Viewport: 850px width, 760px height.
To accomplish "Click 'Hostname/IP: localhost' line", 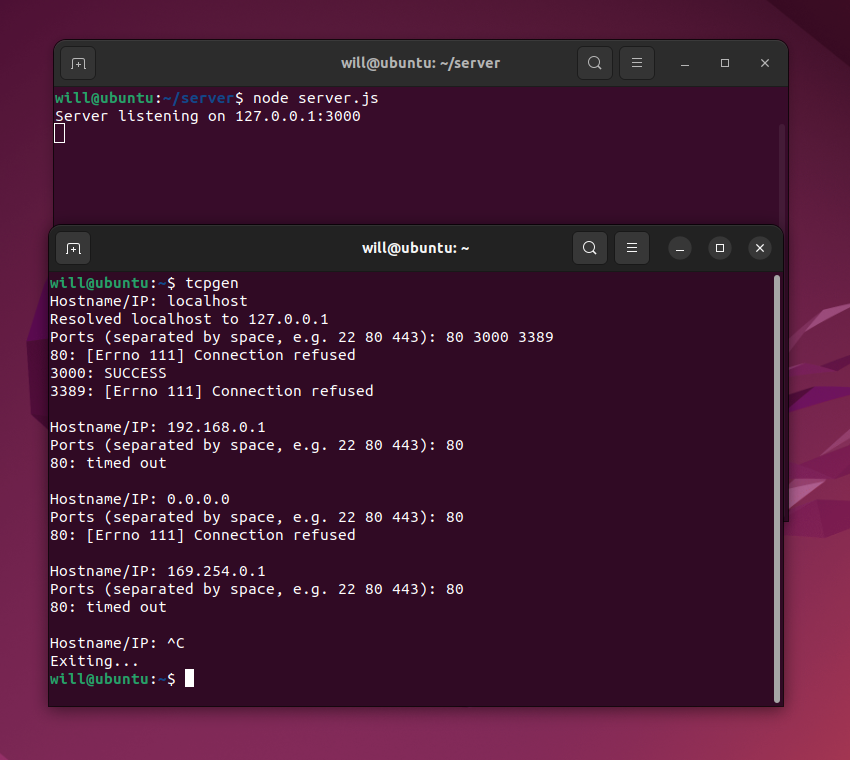I will pyautogui.click(x=149, y=301).
